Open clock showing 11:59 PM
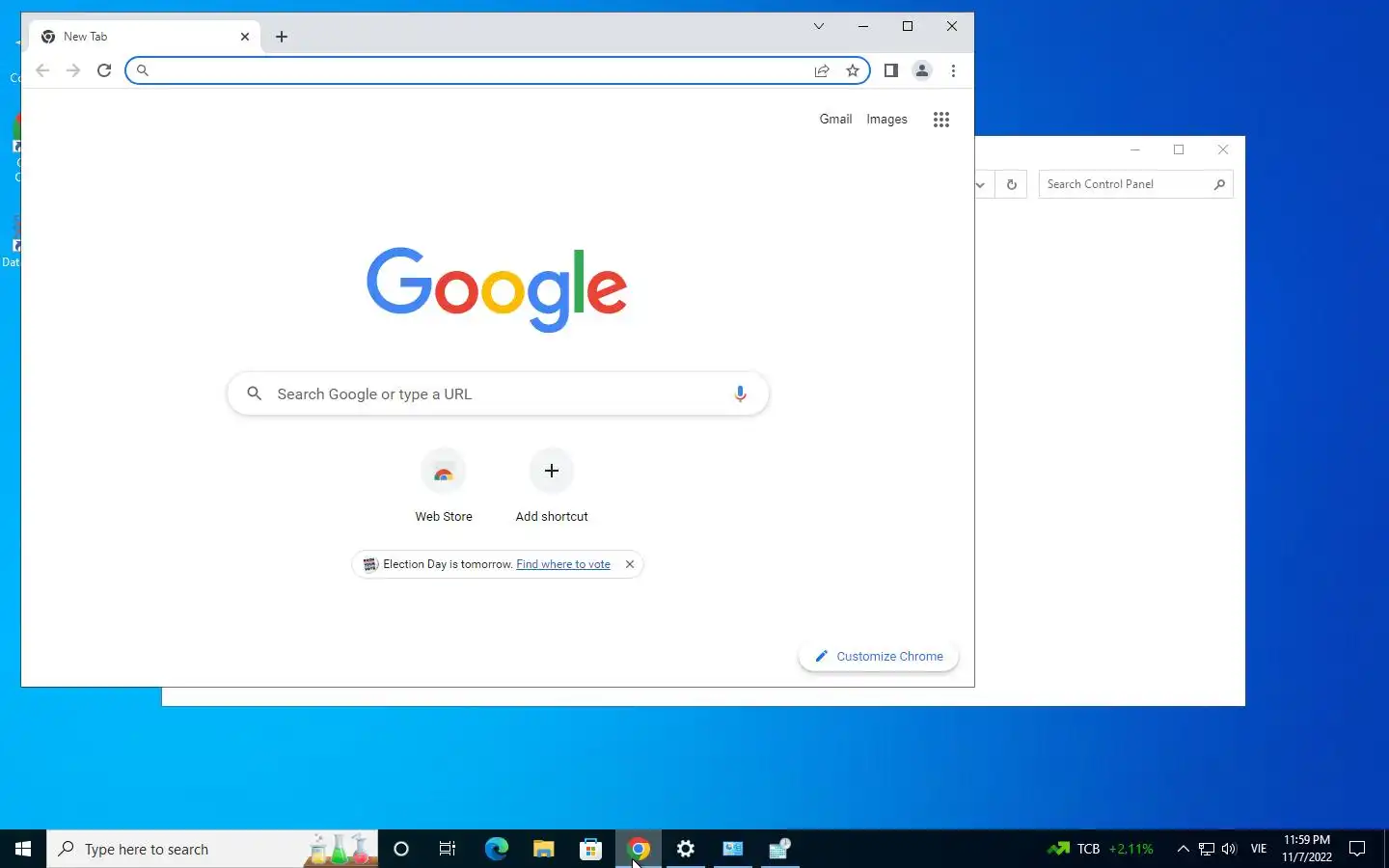 coord(1307,849)
